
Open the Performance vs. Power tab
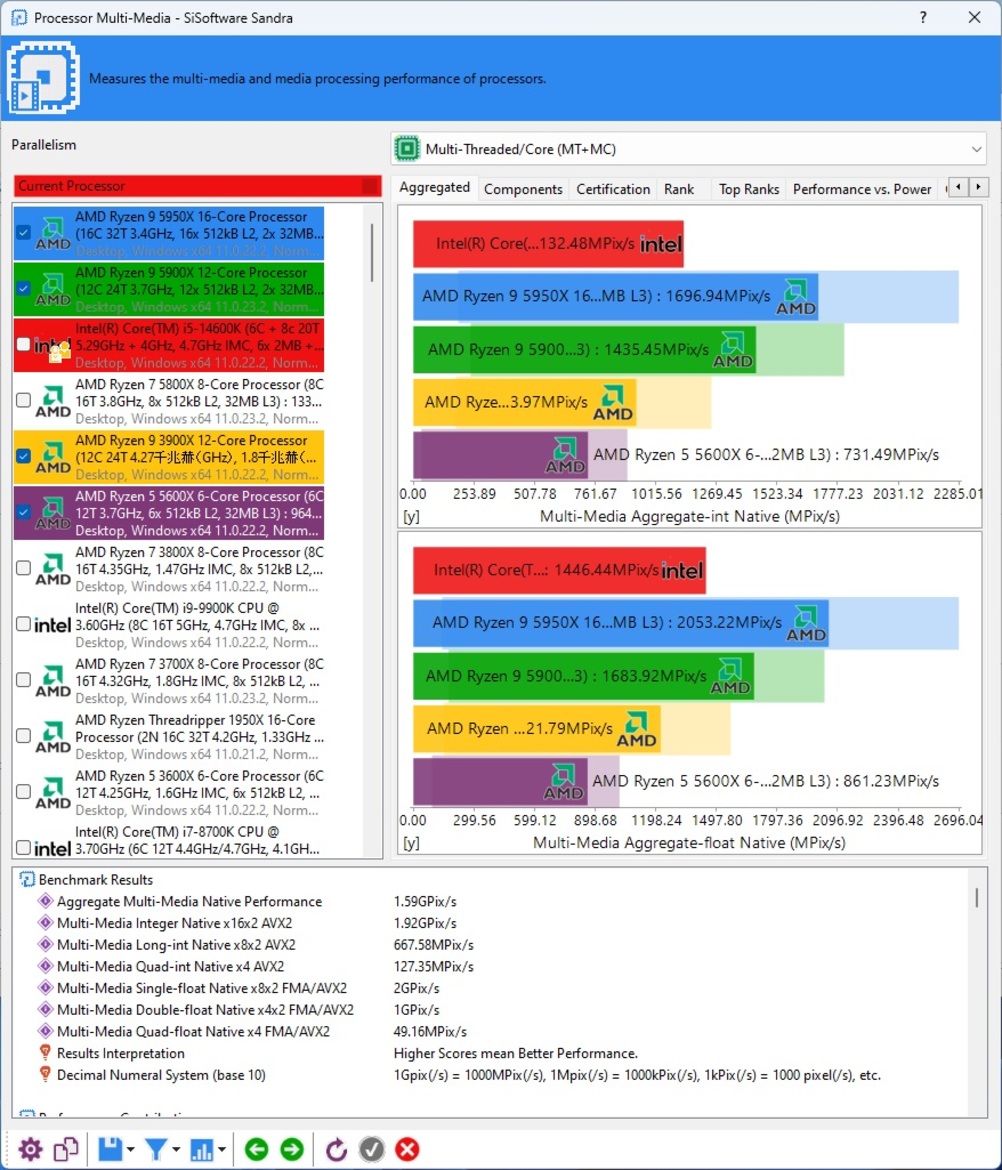(x=862, y=190)
